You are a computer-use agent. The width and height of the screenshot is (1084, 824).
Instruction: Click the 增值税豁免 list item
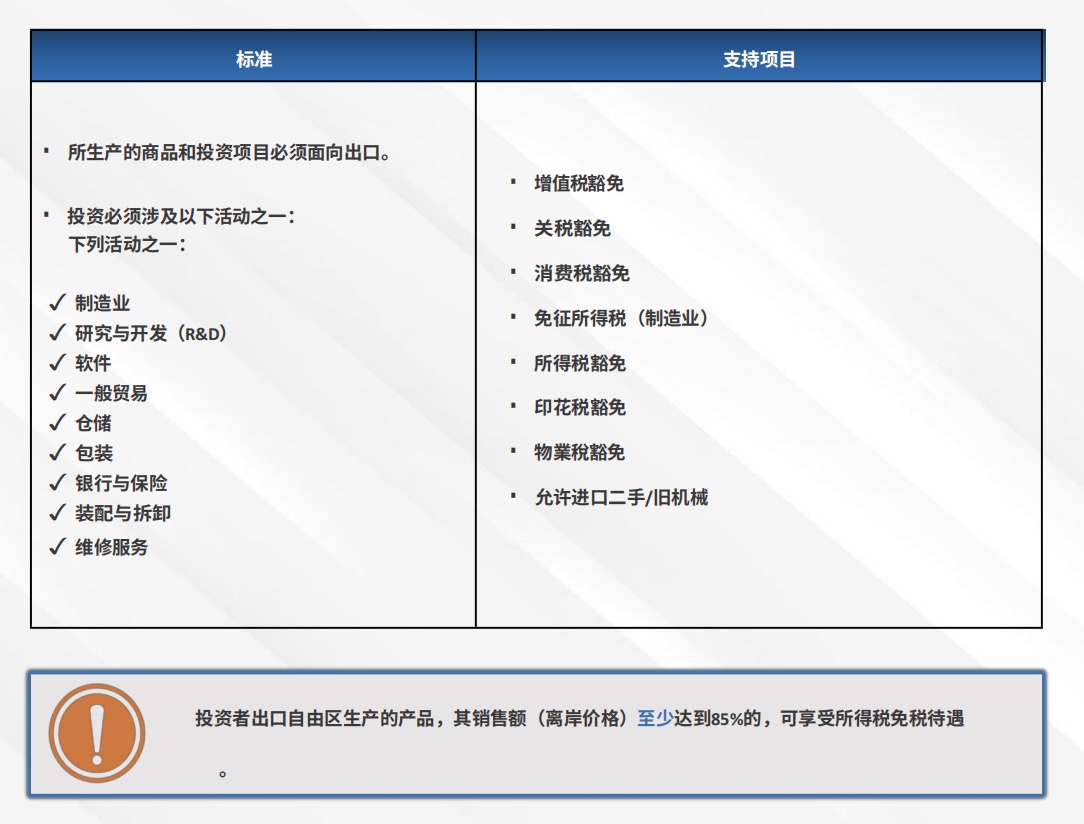click(x=579, y=184)
